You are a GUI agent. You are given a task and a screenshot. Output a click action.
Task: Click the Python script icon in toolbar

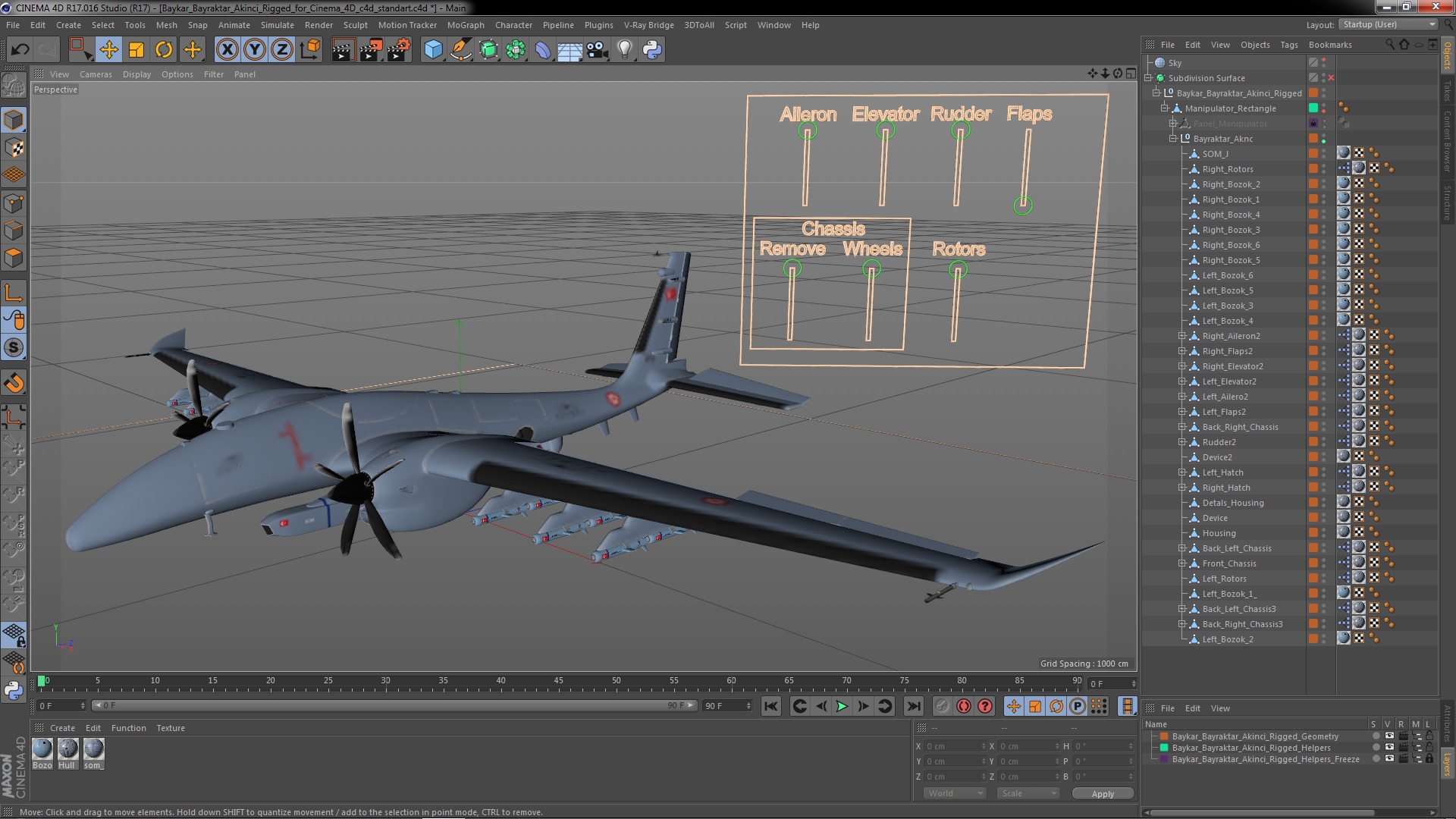tap(652, 50)
